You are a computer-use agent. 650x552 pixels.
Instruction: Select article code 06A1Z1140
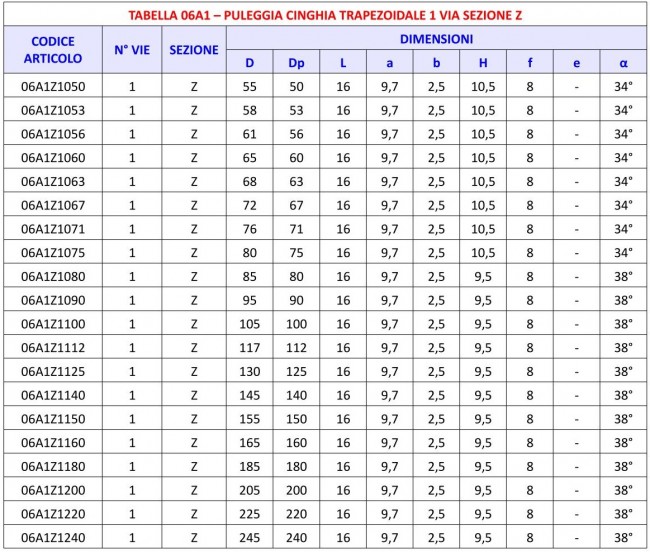click(53, 395)
